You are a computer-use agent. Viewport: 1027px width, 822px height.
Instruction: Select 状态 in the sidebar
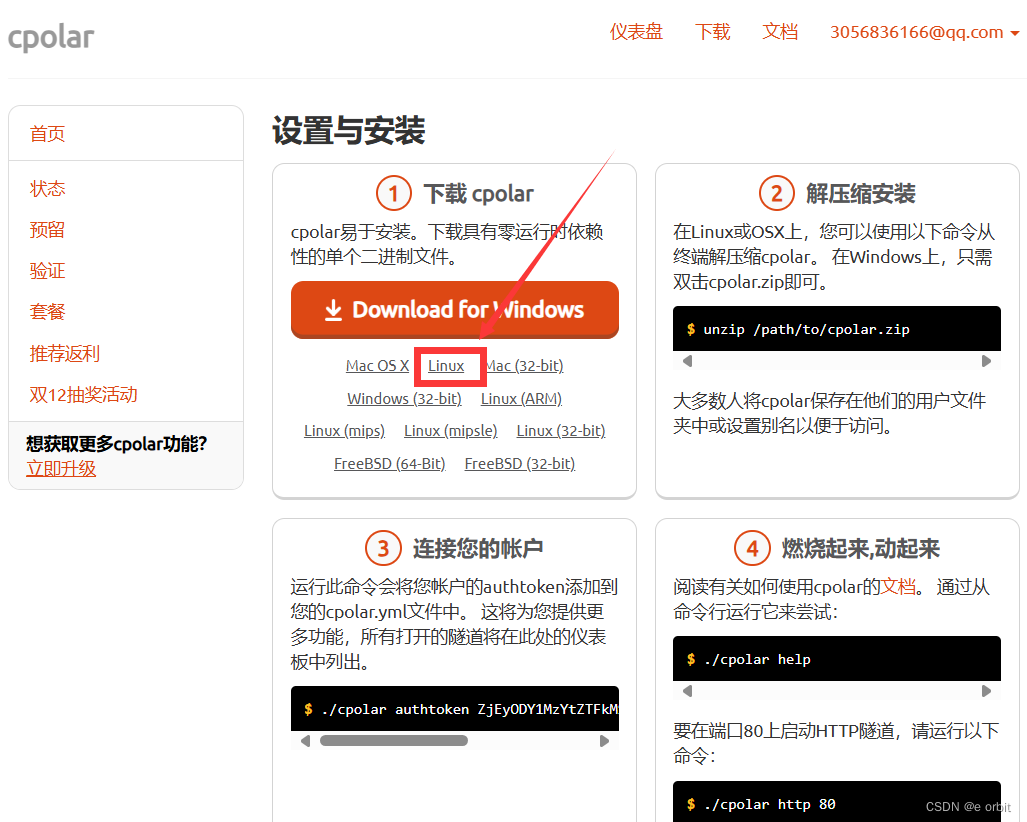[47, 189]
